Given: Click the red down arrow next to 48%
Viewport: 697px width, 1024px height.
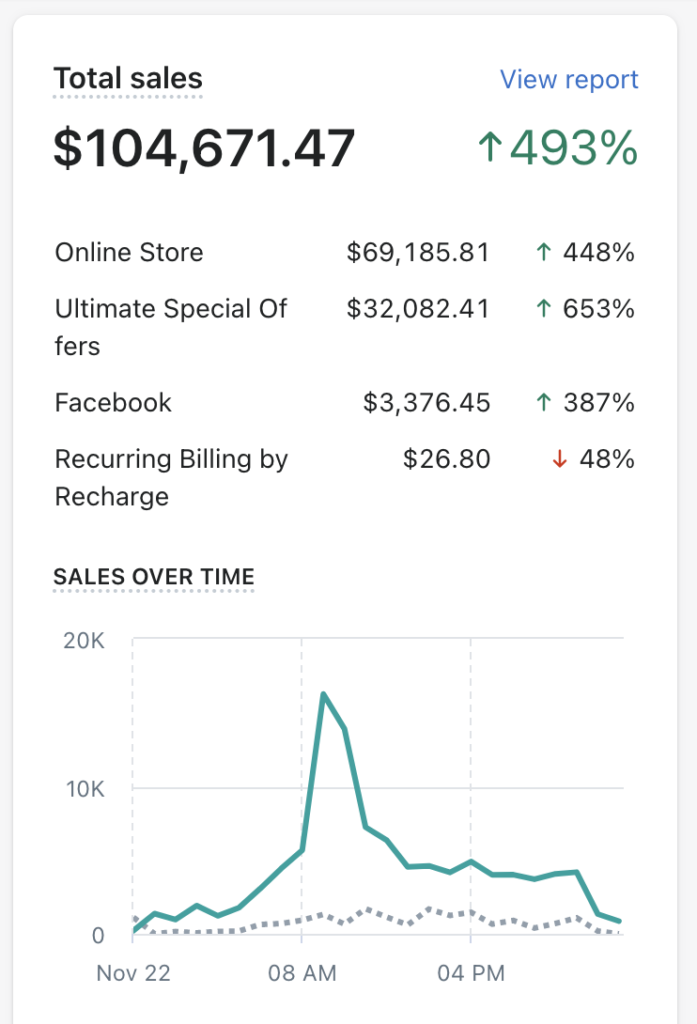Looking at the screenshot, I should [559, 459].
